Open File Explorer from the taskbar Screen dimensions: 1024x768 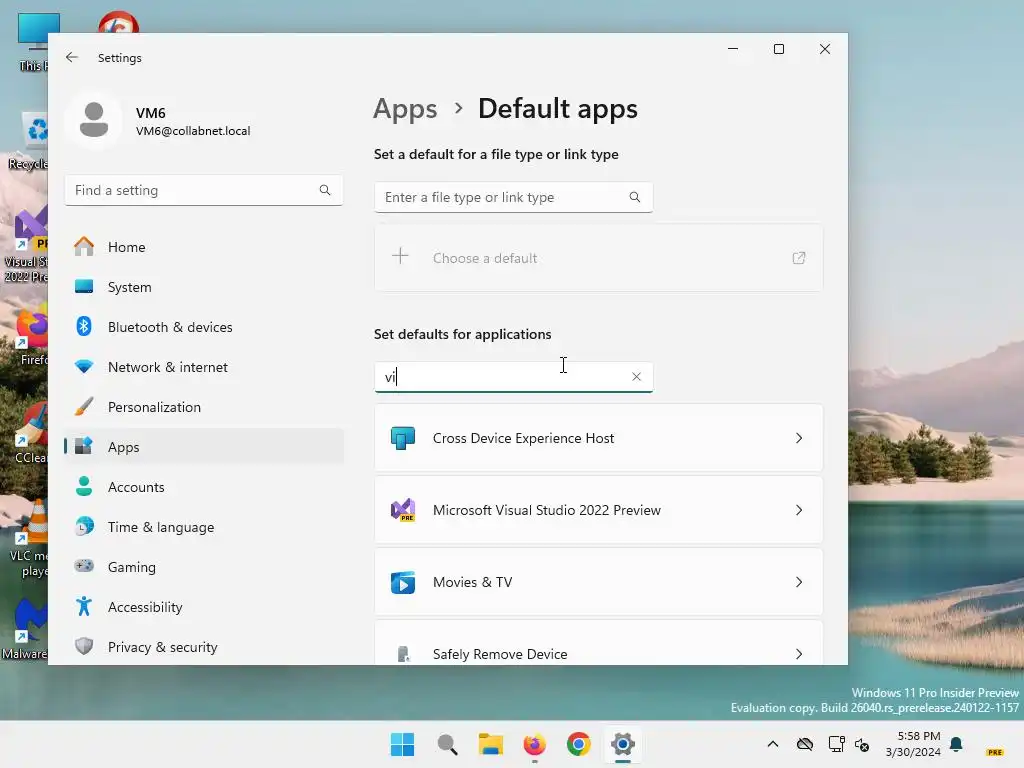point(490,744)
